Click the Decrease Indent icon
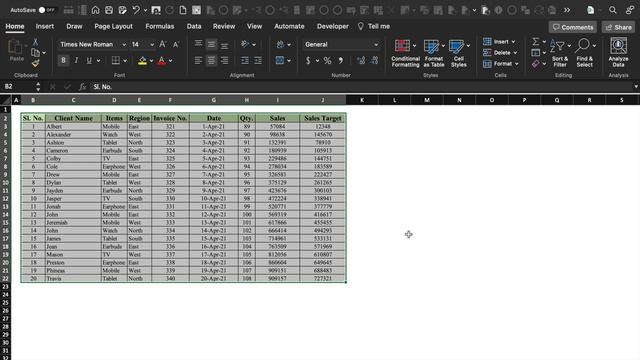 (x=245, y=60)
